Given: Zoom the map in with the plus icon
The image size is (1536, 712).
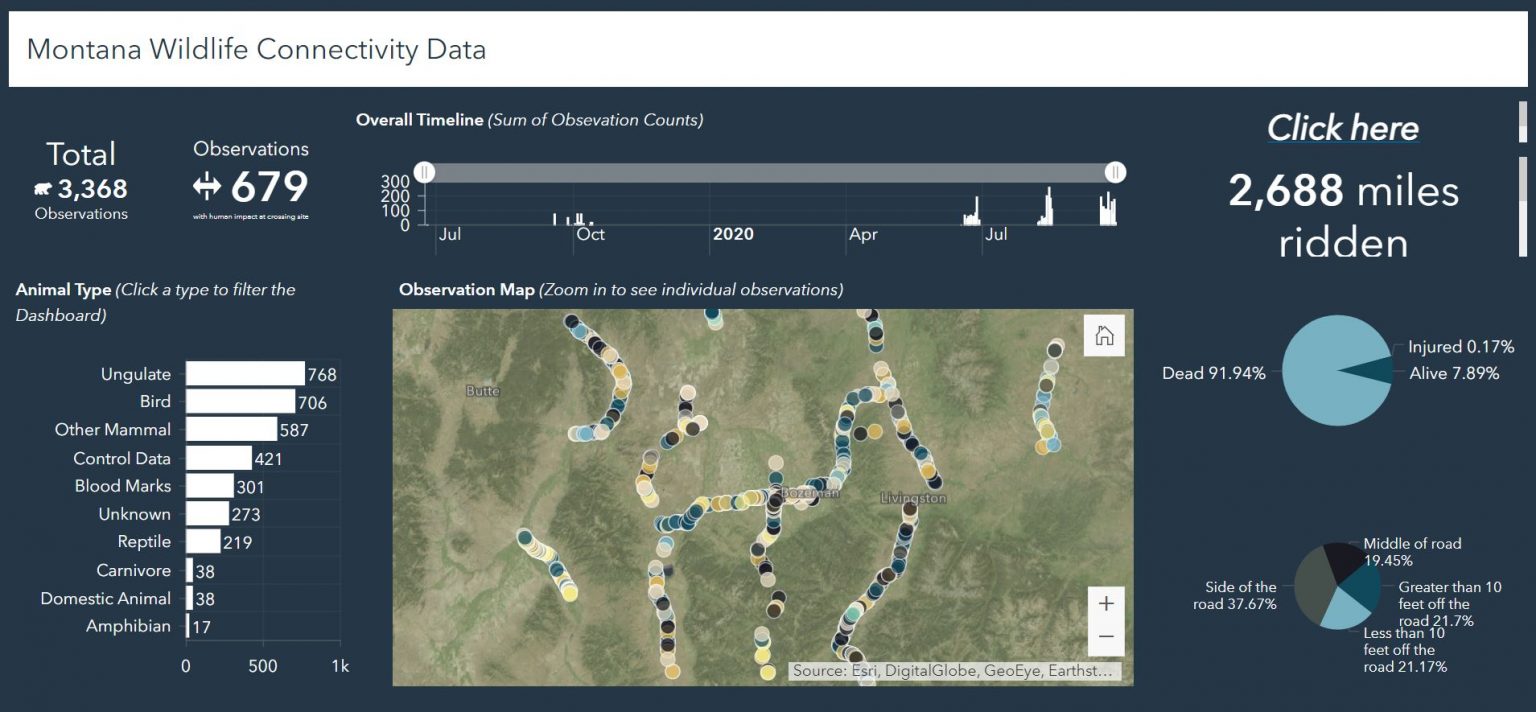Looking at the screenshot, I should pyautogui.click(x=1106, y=603).
